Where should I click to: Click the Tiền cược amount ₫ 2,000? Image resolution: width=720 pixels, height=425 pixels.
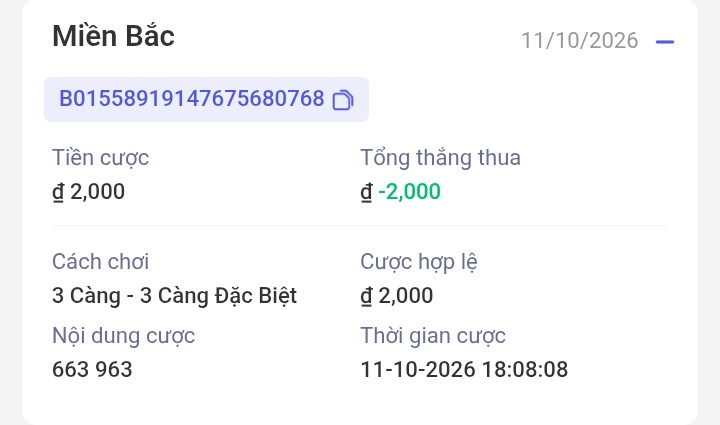tap(89, 191)
